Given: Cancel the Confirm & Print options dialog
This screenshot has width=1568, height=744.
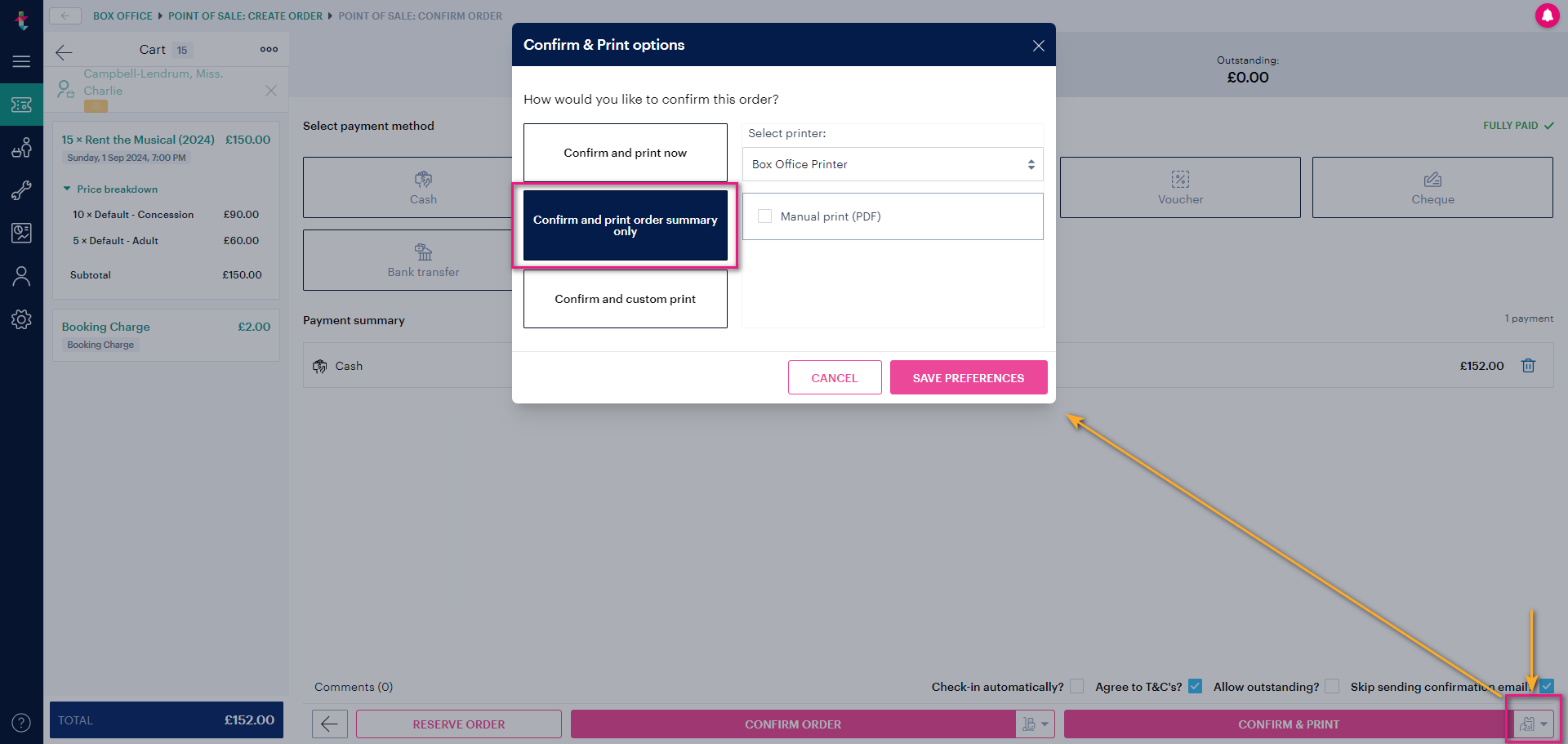Looking at the screenshot, I should pyautogui.click(x=834, y=377).
